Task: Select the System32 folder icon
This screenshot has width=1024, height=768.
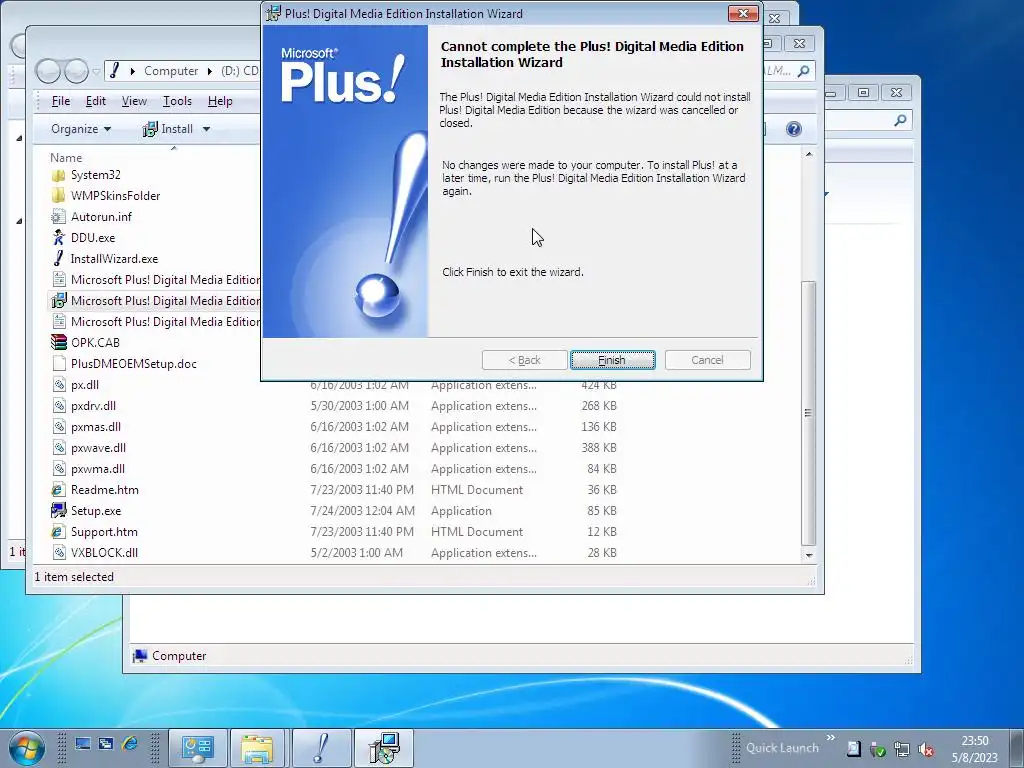Action: (58, 175)
